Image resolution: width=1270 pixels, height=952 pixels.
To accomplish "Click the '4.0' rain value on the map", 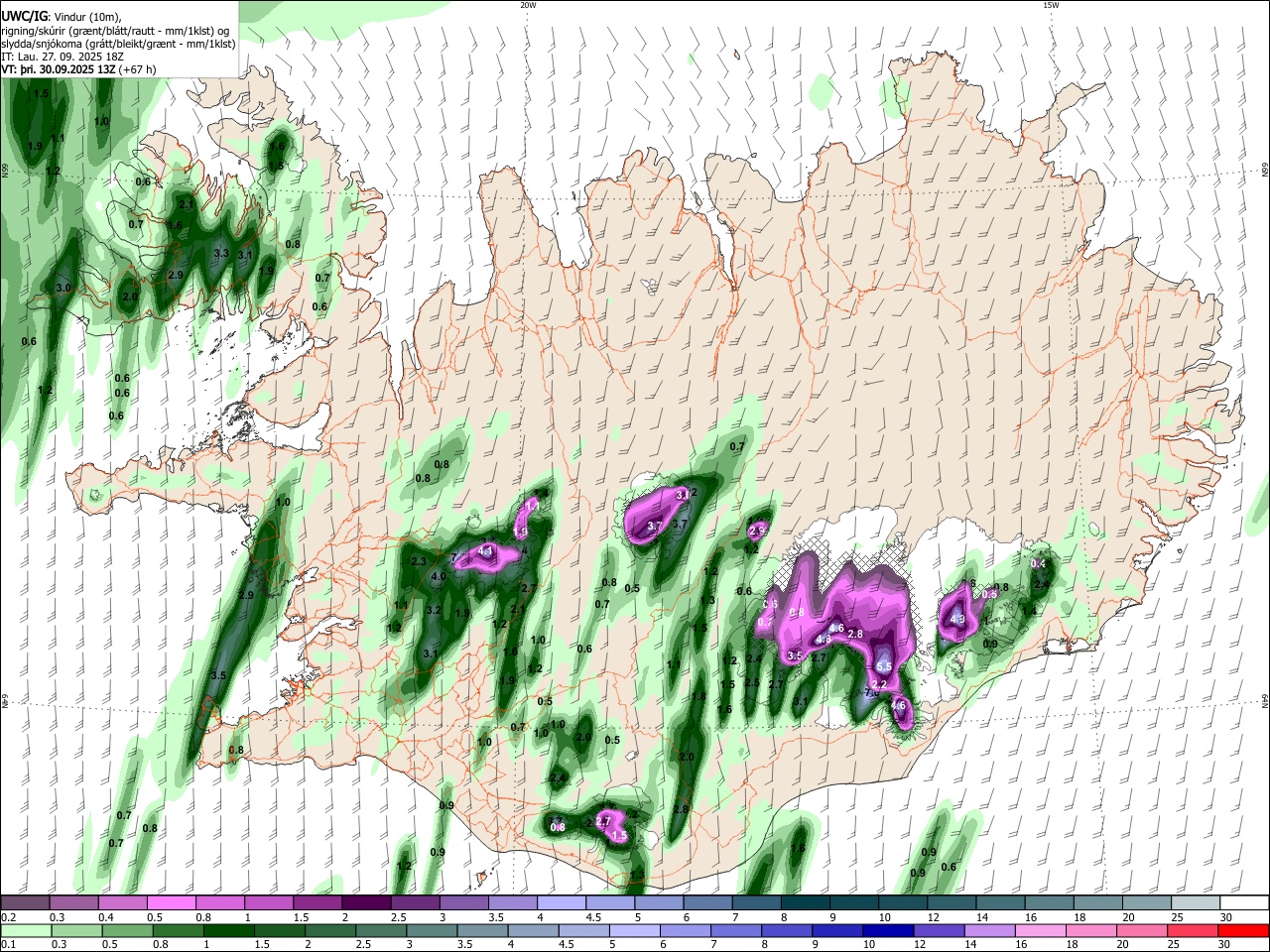I will (x=438, y=576).
